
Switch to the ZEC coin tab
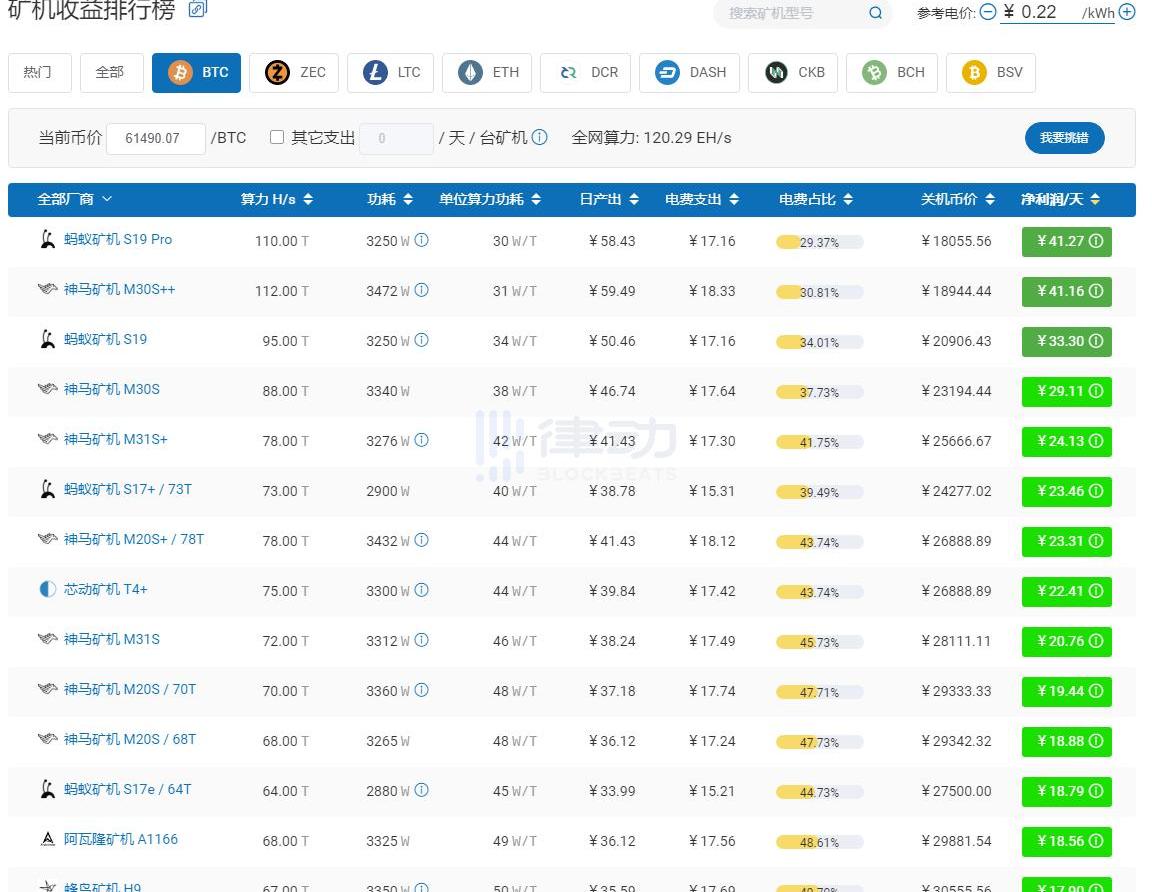tap(294, 73)
